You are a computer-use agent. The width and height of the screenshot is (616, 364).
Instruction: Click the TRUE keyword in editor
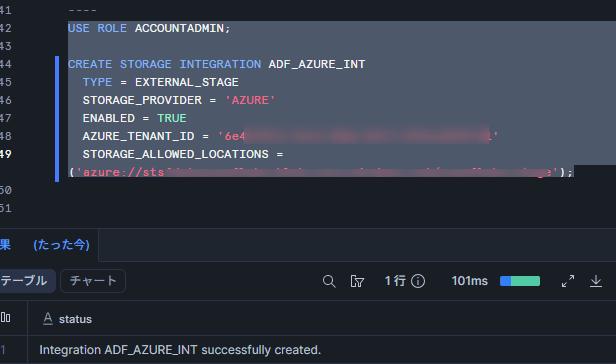(172, 118)
